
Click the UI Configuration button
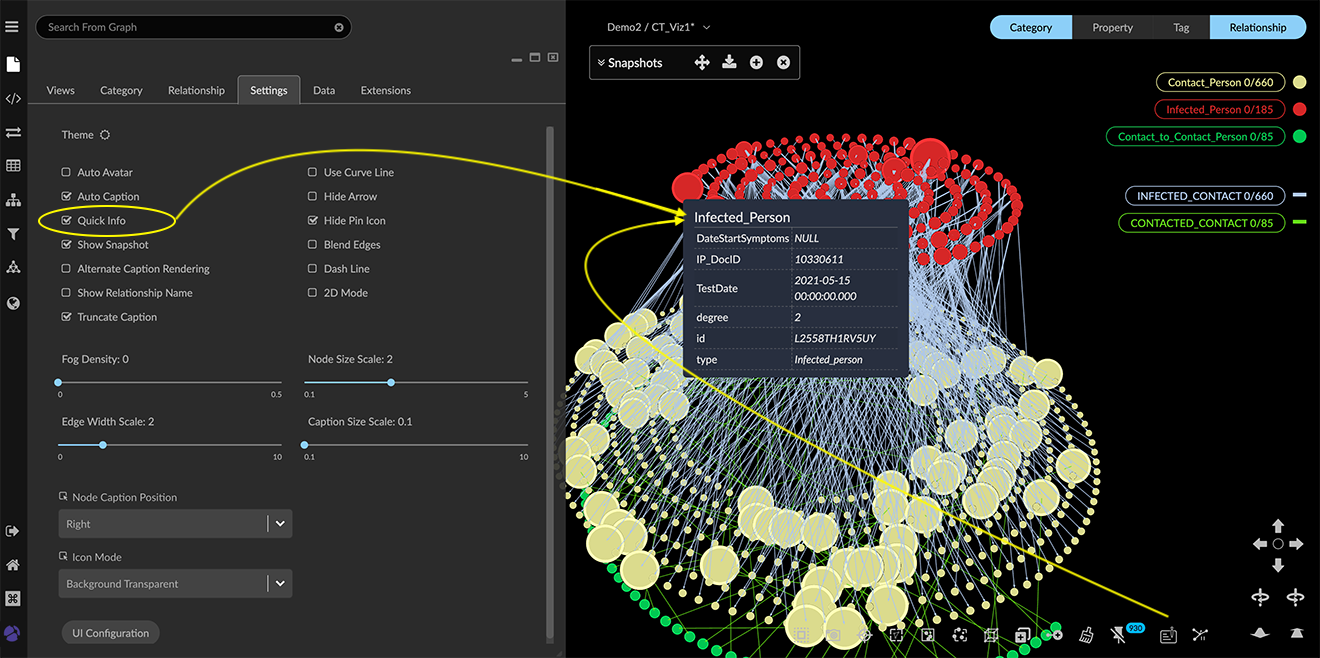[110, 633]
